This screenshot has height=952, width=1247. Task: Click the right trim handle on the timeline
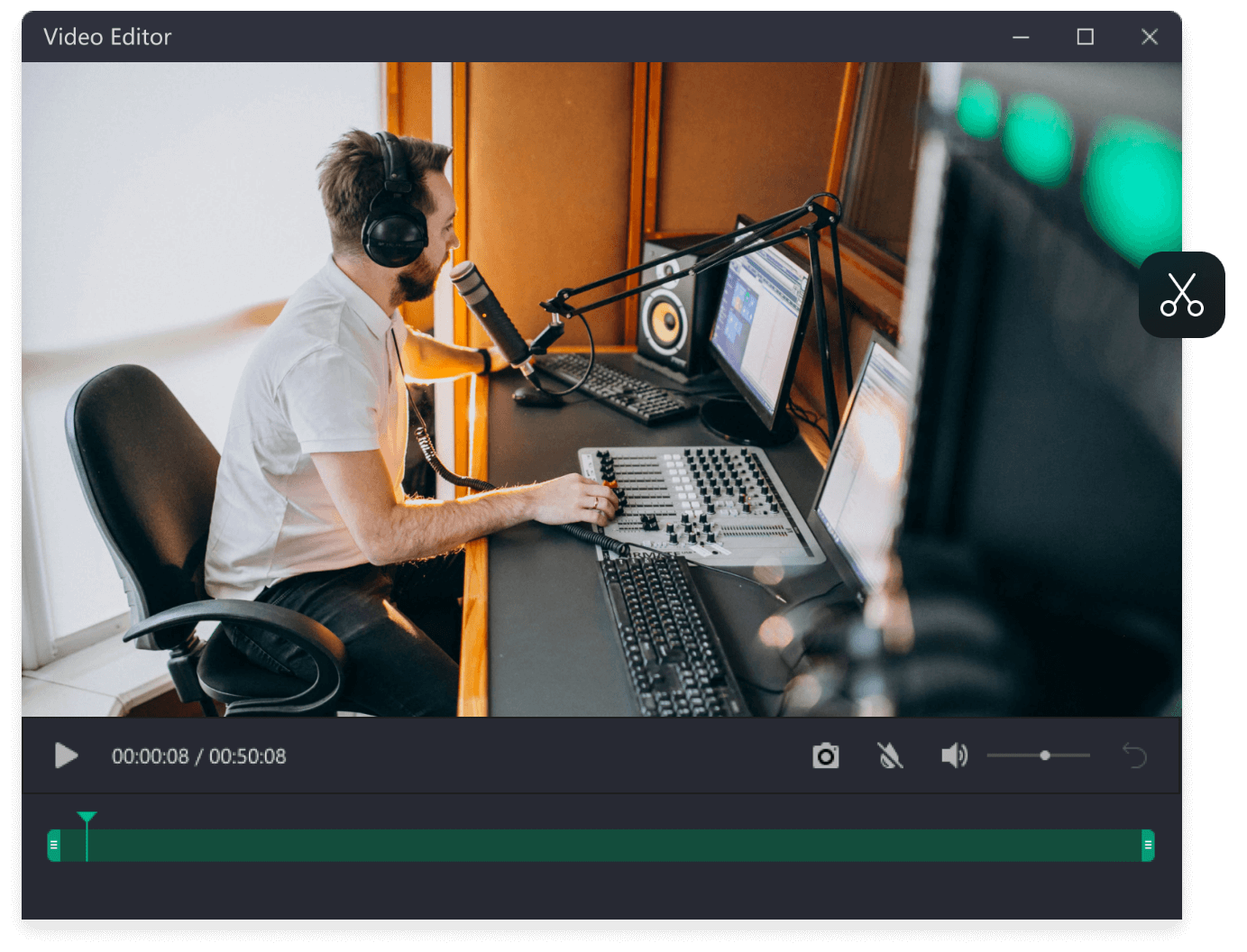(x=1148, y=846)
